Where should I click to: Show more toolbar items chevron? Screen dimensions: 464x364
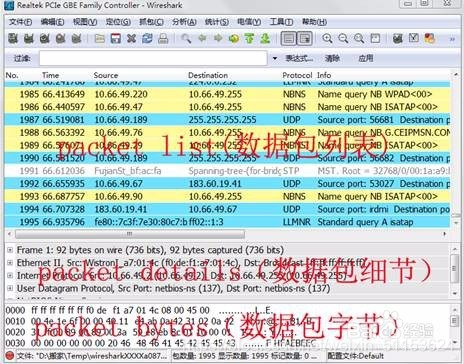(x=452, y=39)
